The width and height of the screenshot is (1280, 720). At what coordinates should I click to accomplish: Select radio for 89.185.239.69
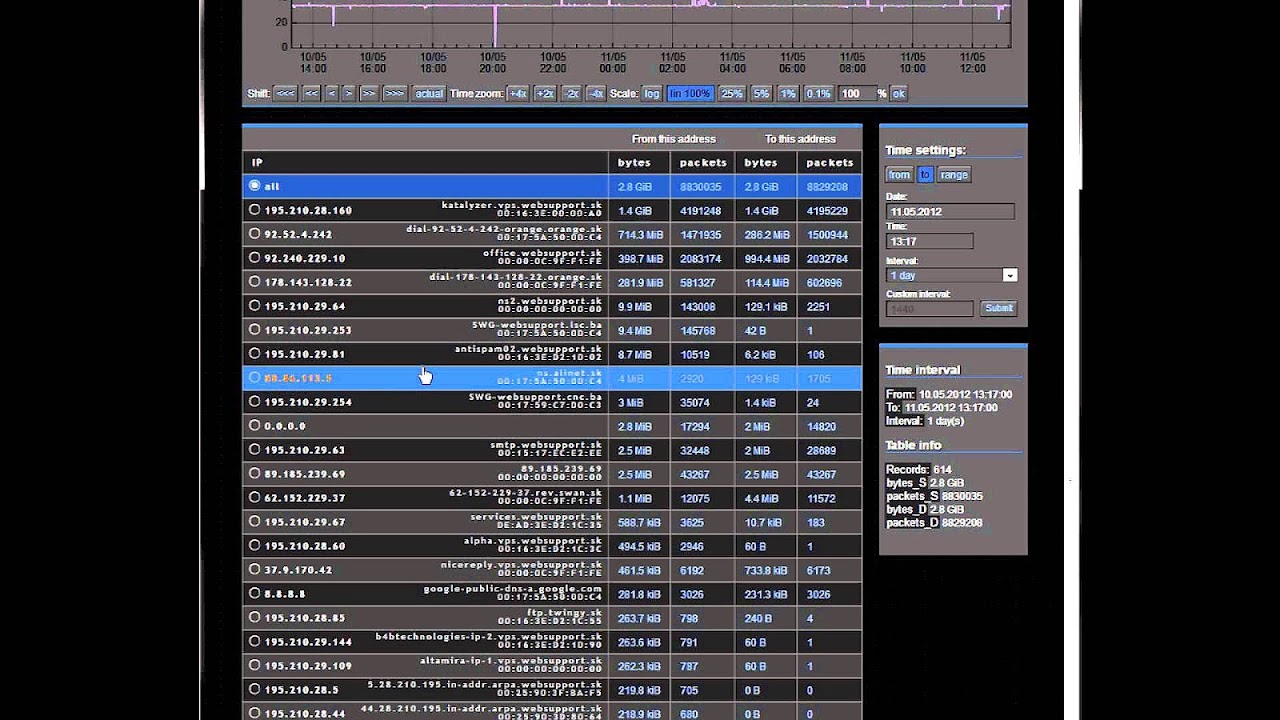click(254, 474)
